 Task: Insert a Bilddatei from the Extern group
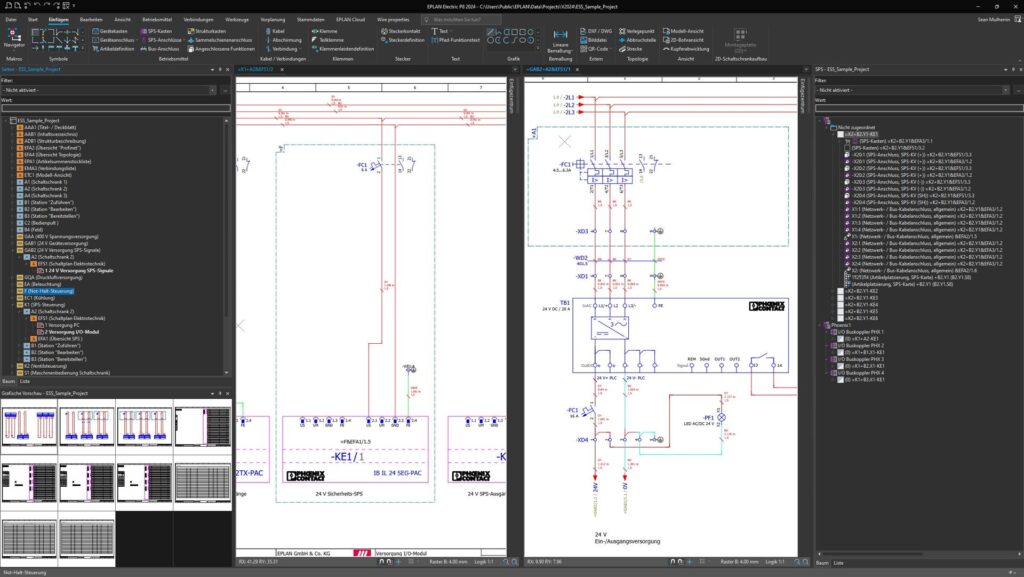(598, 39)
